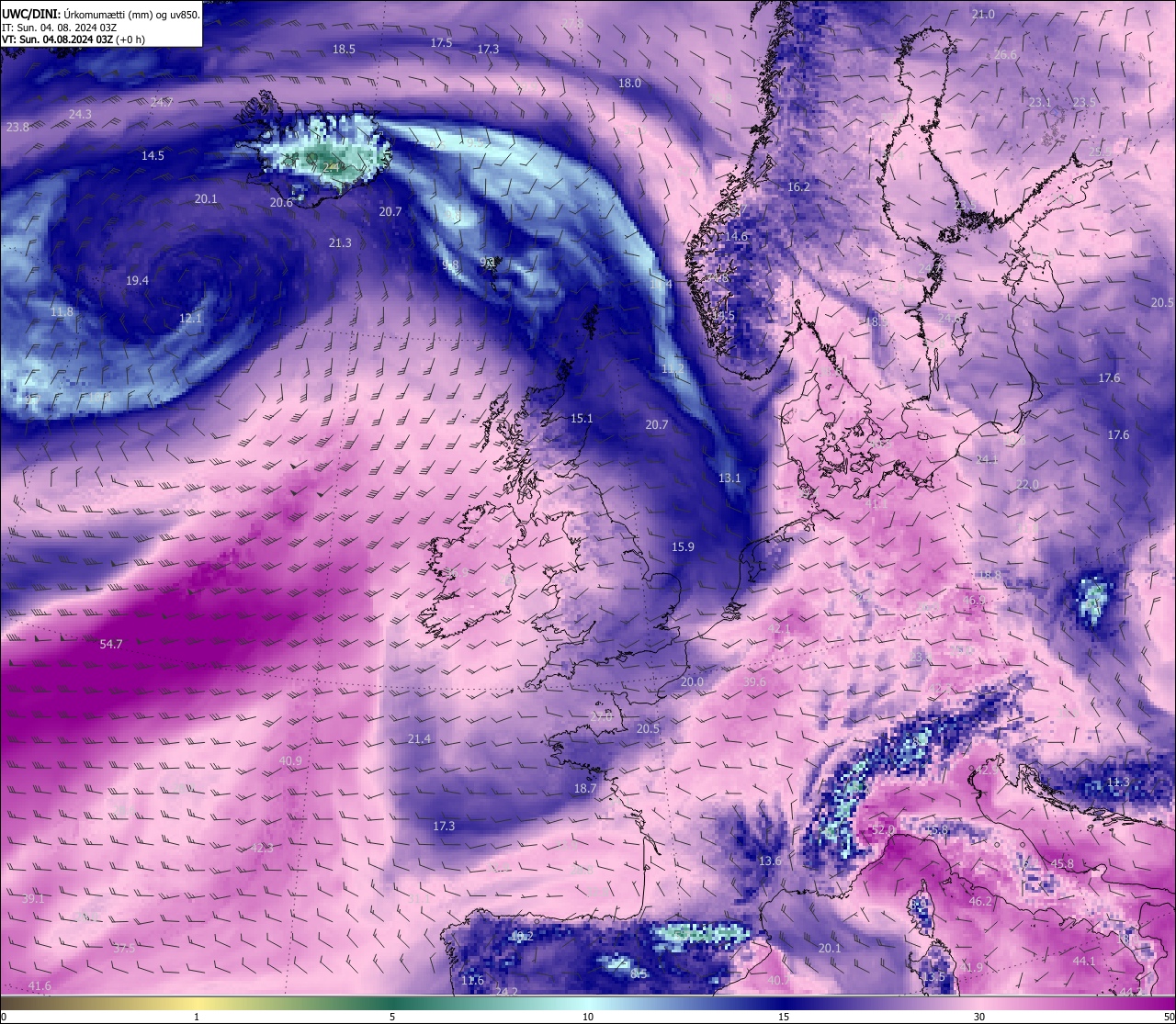Click the 46.2 value over central Italy
The image size is (1176, 1024).
pos(980,902)
